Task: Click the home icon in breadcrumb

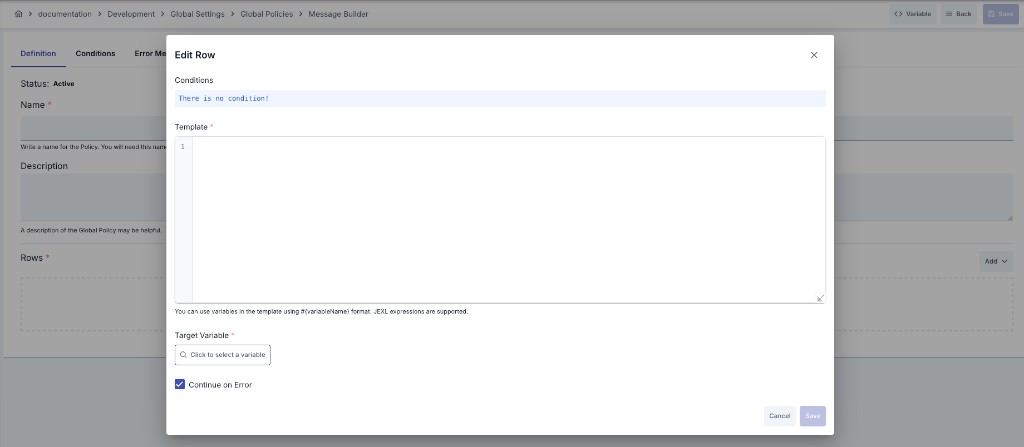Action: coord(18,14)
